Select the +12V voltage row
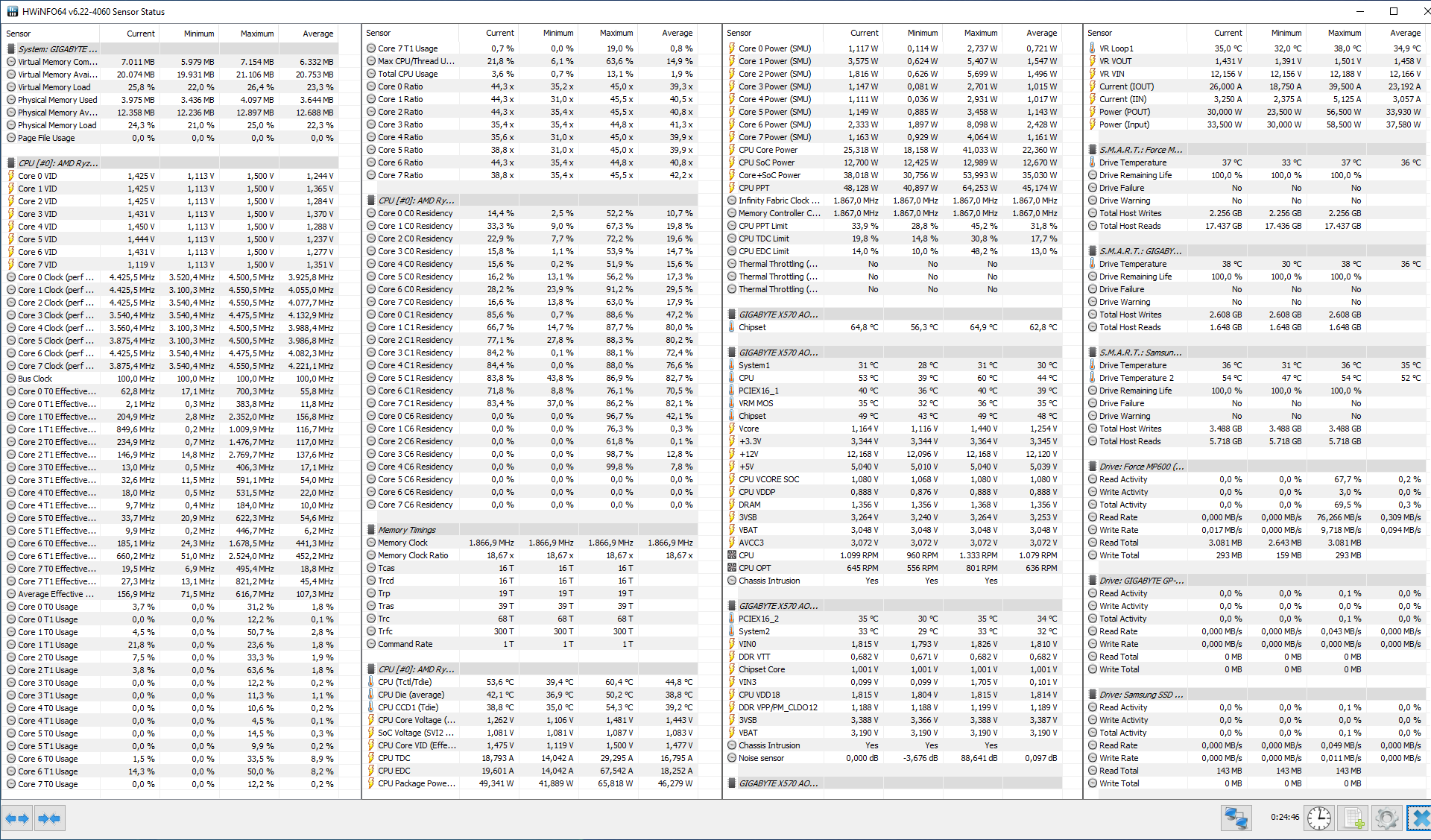 pos(893,454)
